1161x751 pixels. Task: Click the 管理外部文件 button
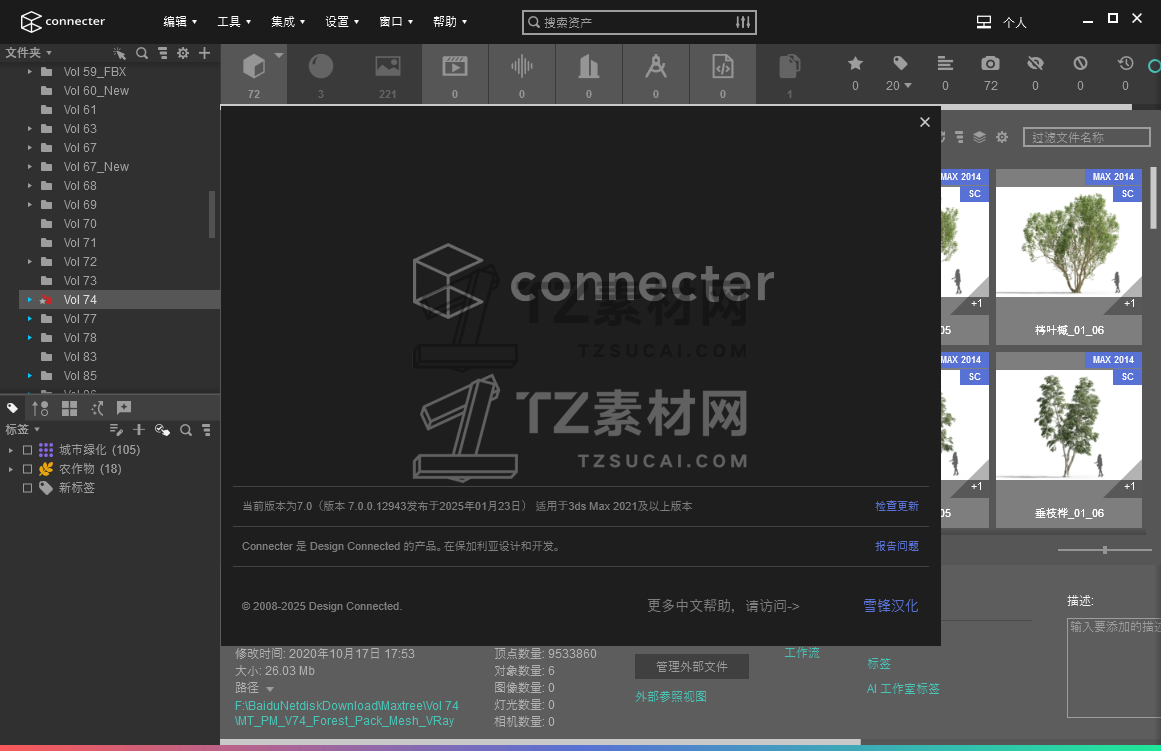[692, 667]
